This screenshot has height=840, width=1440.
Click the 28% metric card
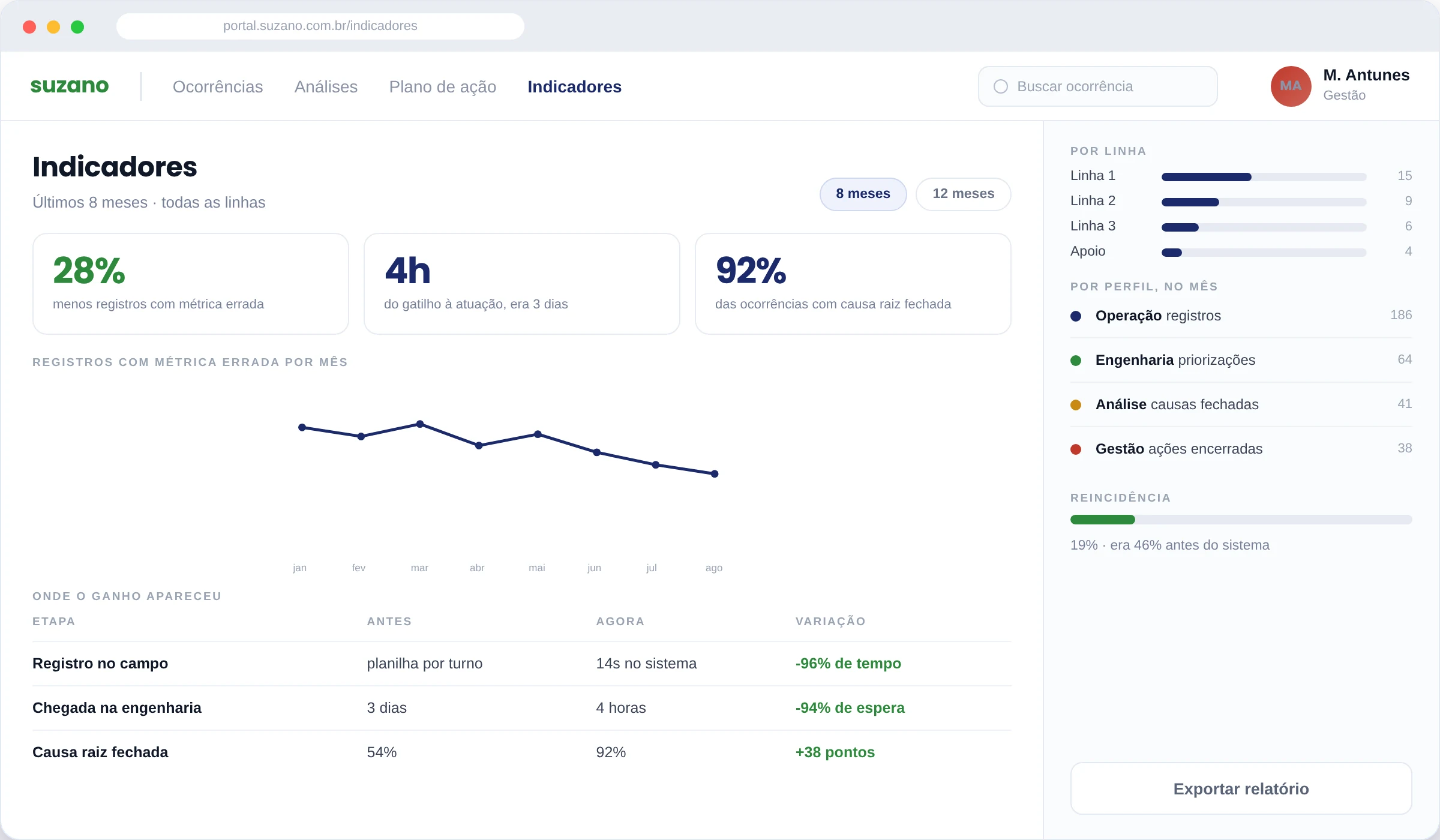click(190, 284)
